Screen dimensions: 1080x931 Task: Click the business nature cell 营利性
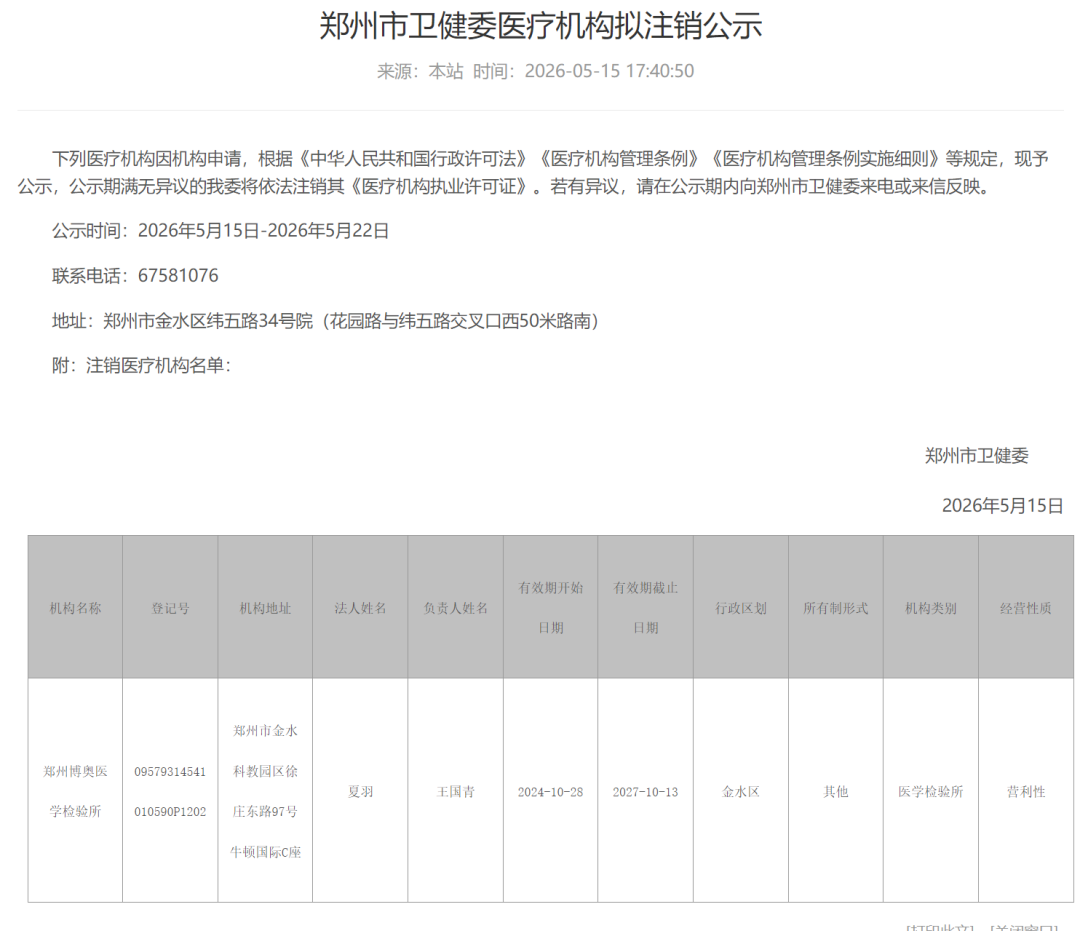click(1026, 791)
